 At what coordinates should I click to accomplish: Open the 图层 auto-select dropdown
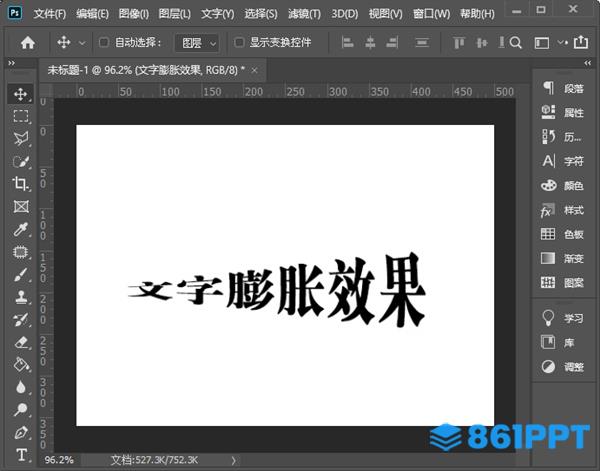pyautogui.click(x=197, y=43)
